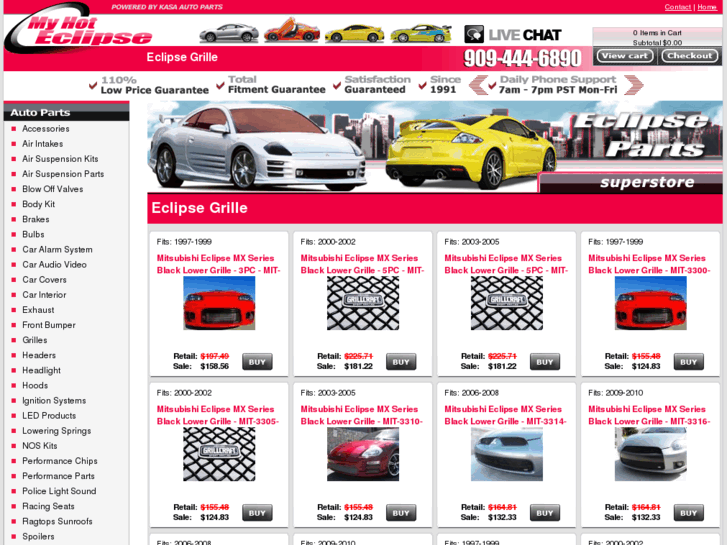
Task: Open MIT-3316 Lower Grille product title
Action: (x=649, y=416)
